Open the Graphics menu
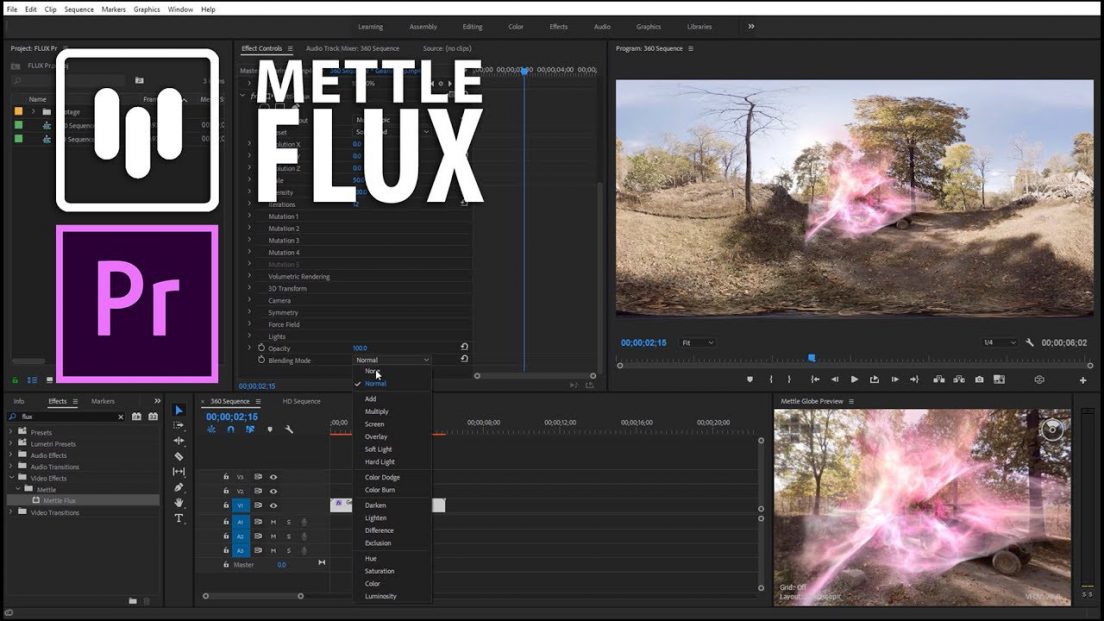The image size is (1104, 621). (146, 9)
